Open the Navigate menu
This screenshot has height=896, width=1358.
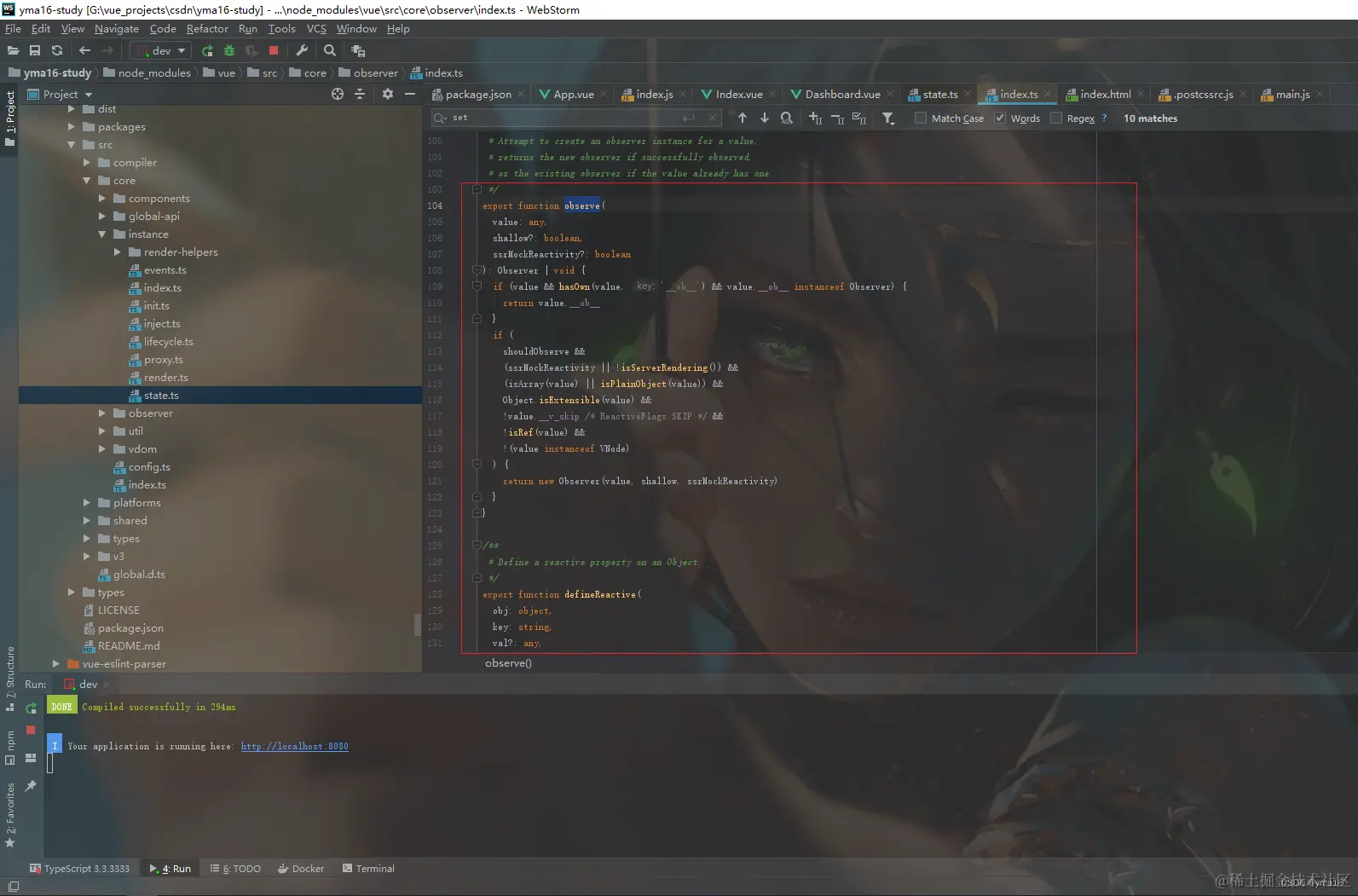[117, 28]
